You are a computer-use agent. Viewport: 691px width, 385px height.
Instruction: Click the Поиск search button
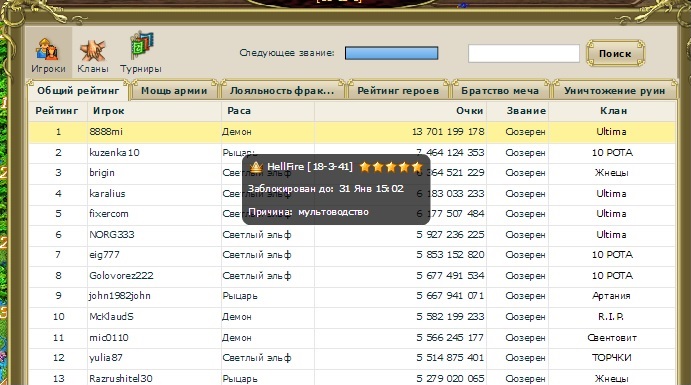click(x=615, y=53)
